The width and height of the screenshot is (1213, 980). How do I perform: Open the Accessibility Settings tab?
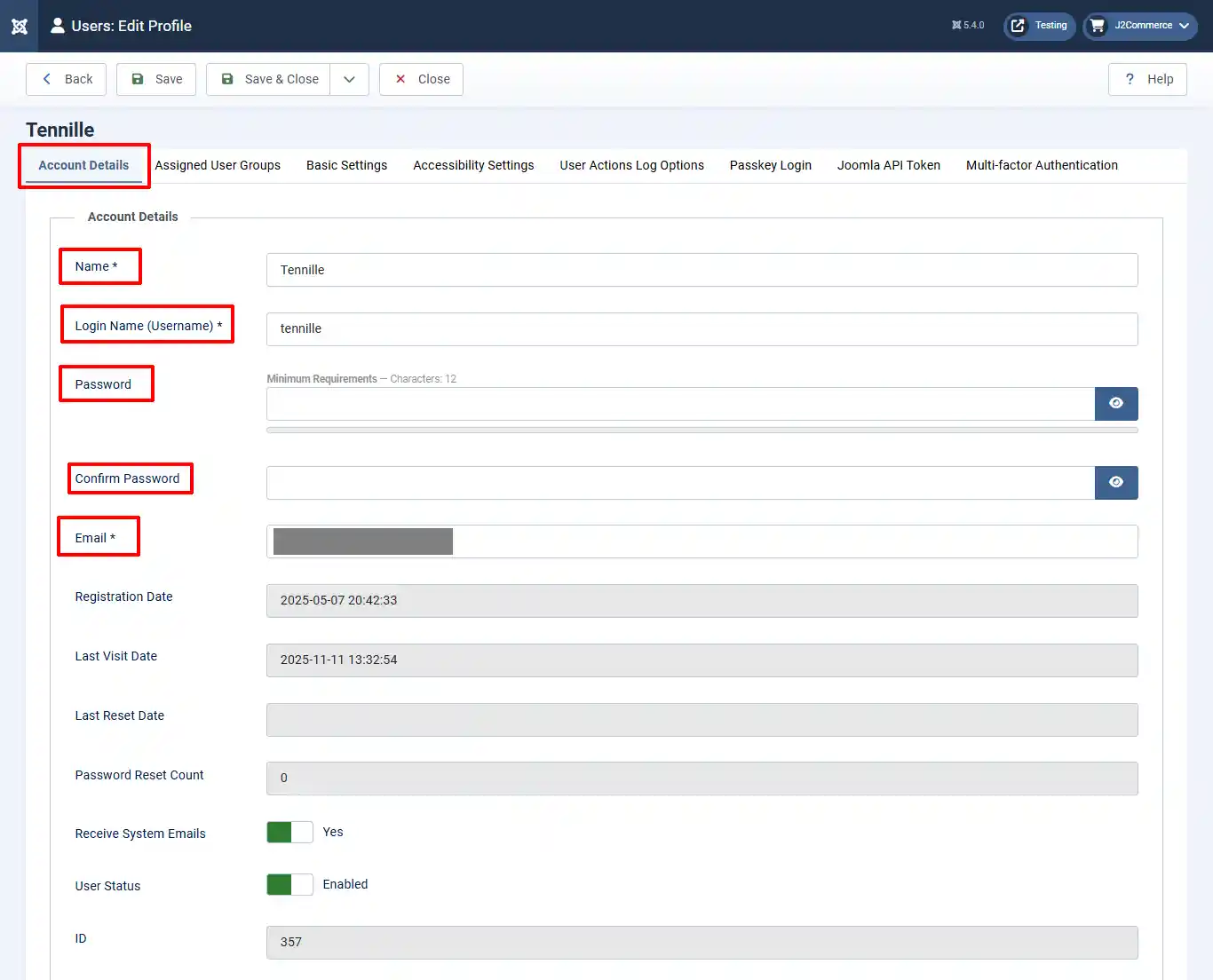click(x=473, y=165)
